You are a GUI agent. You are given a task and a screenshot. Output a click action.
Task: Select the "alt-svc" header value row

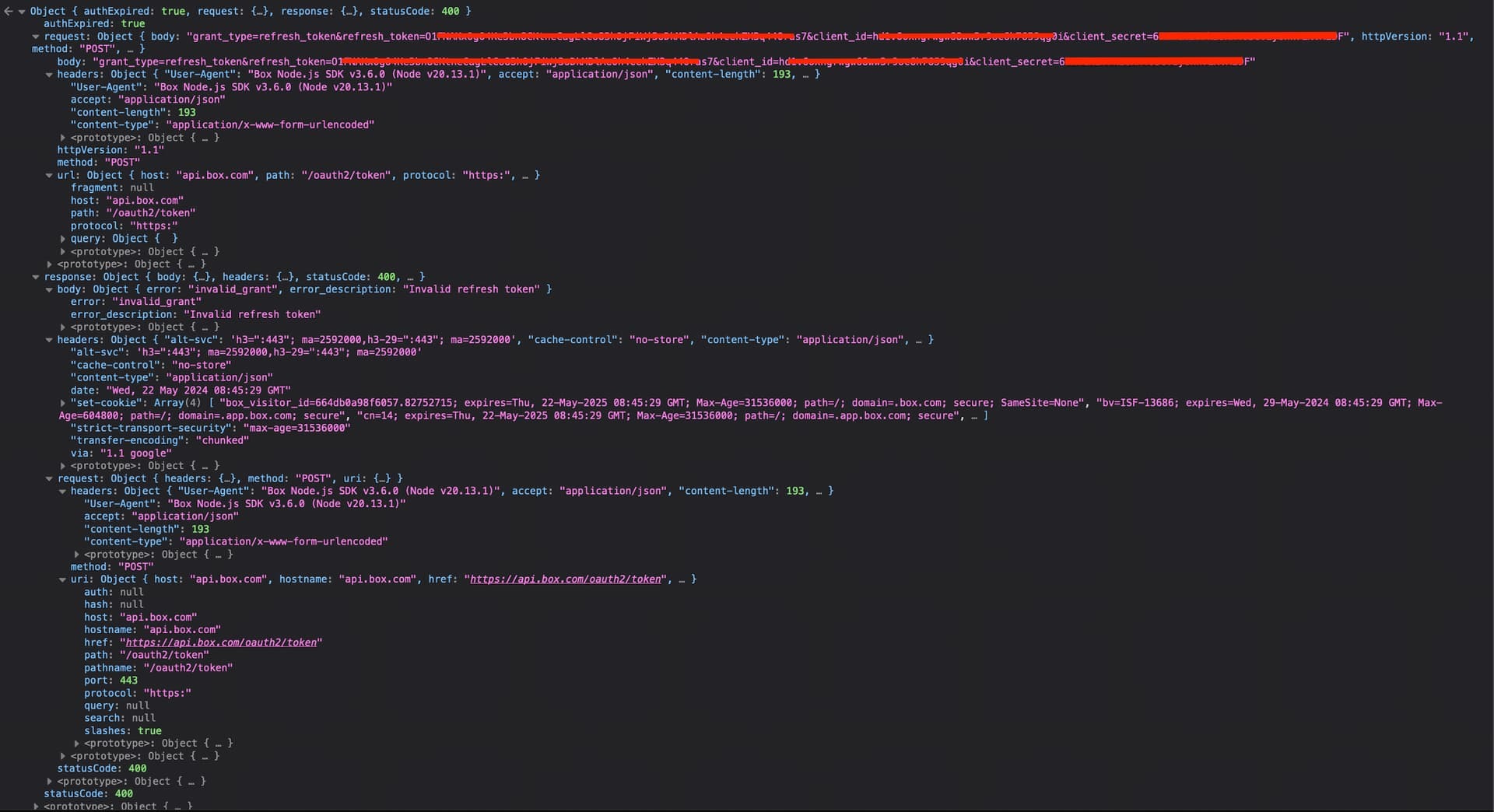tap(246, 352)
